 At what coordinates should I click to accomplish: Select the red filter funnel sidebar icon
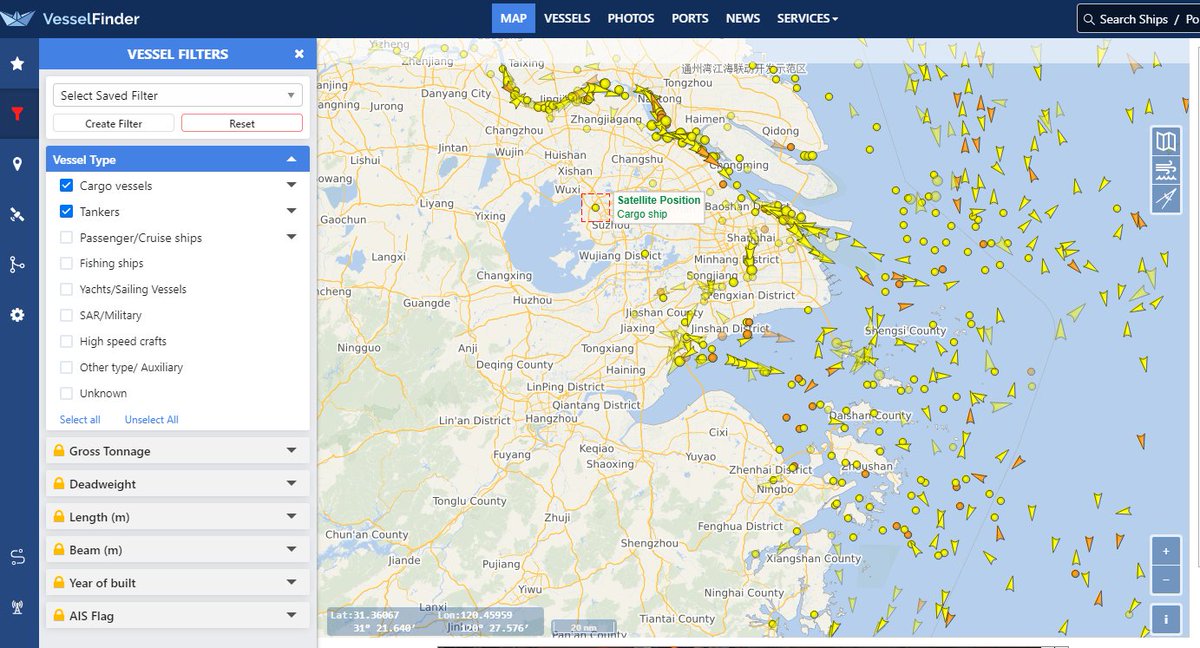click(x=17, y=114)
